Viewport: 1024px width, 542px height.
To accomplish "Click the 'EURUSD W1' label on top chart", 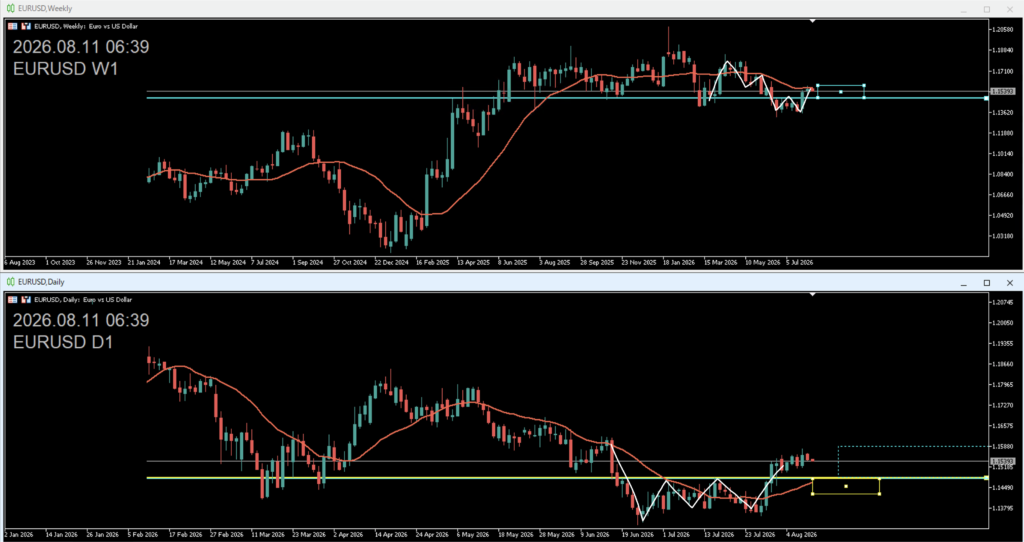I will 65,69.
